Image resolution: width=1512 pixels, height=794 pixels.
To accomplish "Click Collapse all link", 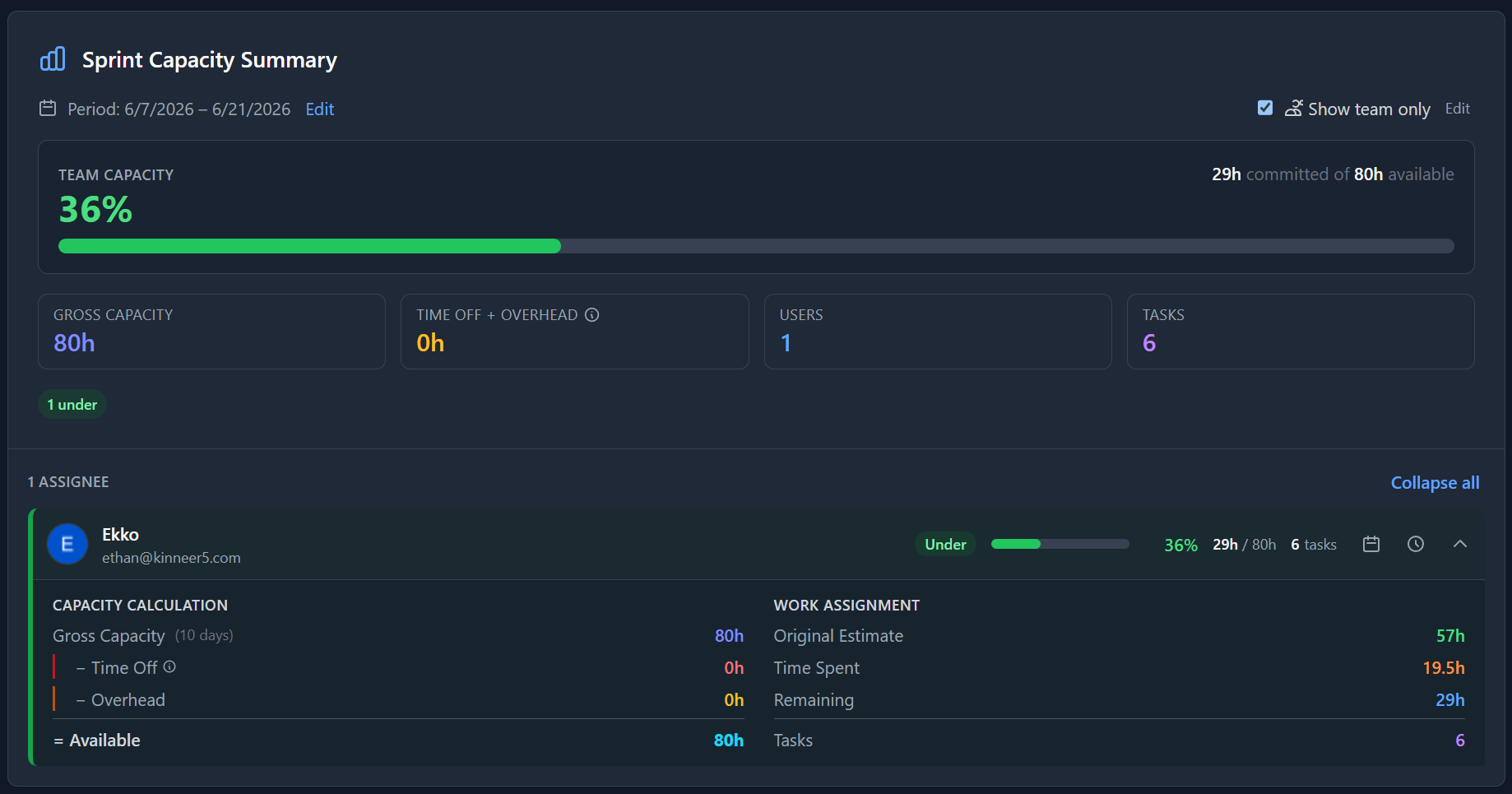I will coord(1435,483).
